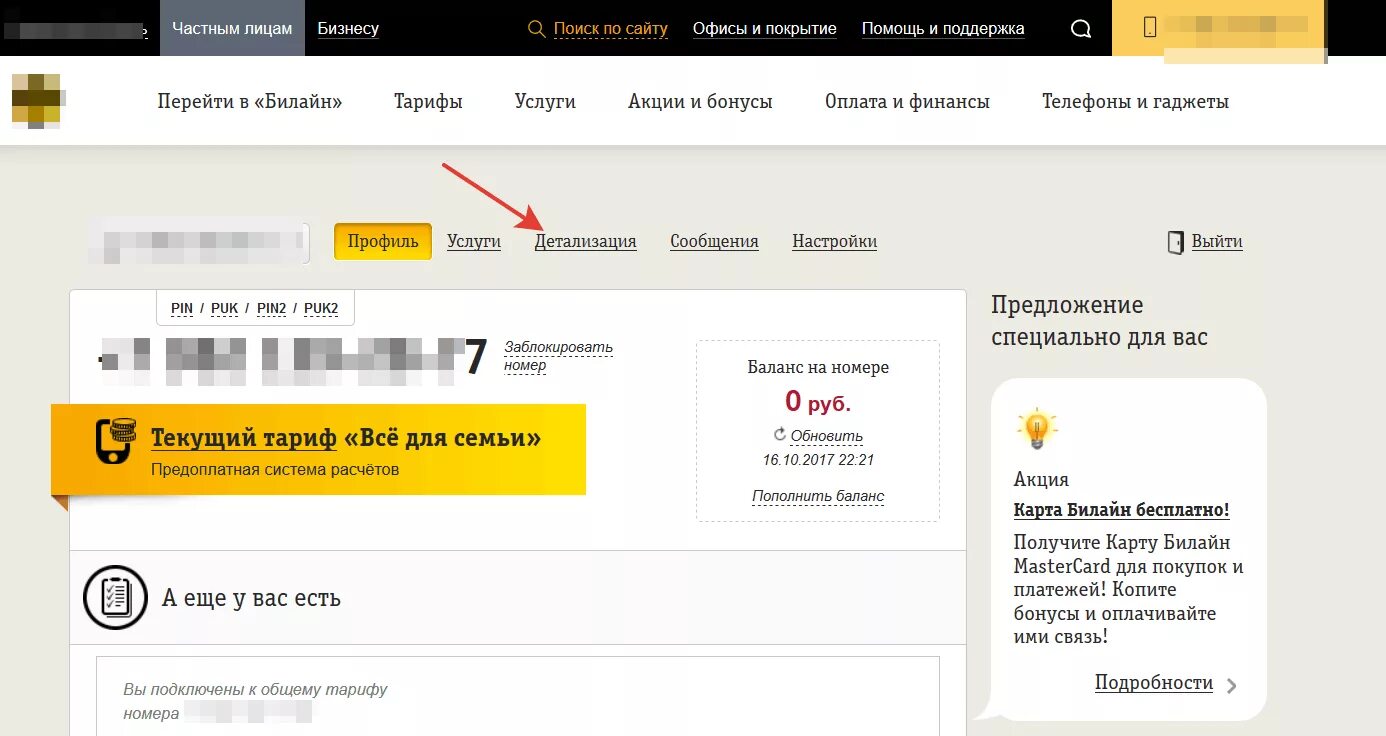Image resolution: width=1386 pixels, height=736 pixels.
Task: Click the date 16.10.2017 22:21
Action: (x=818, y=460)
